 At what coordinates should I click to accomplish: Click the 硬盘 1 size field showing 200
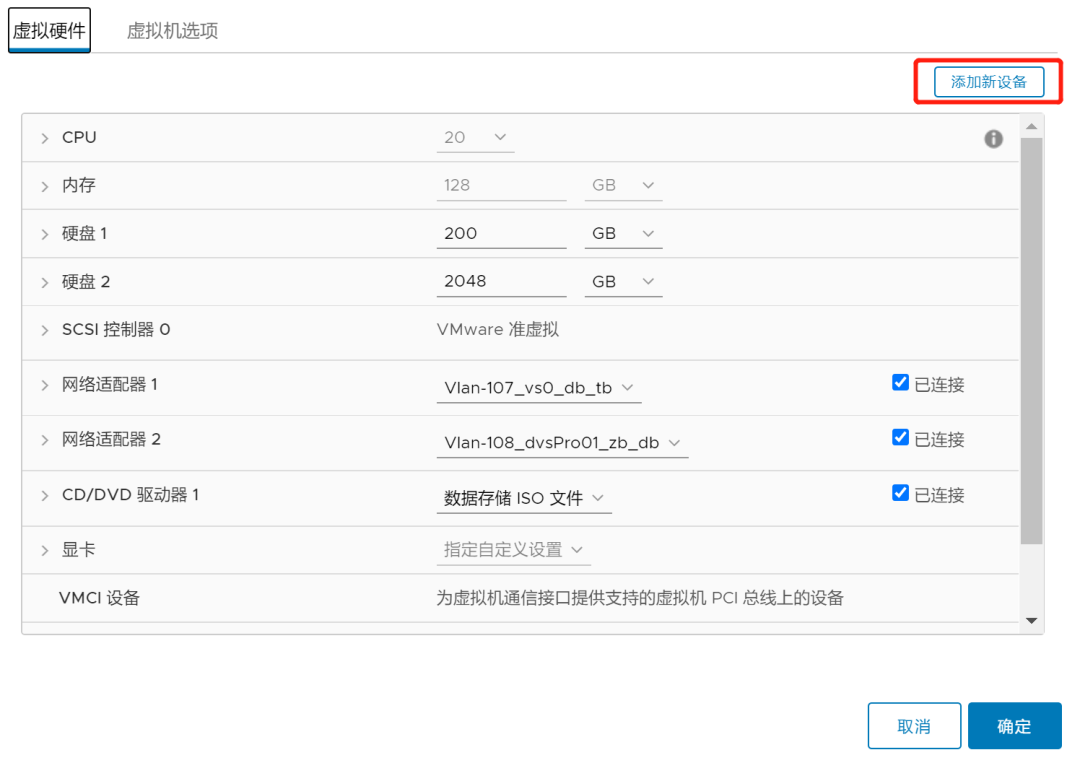(x=501, y=233)
